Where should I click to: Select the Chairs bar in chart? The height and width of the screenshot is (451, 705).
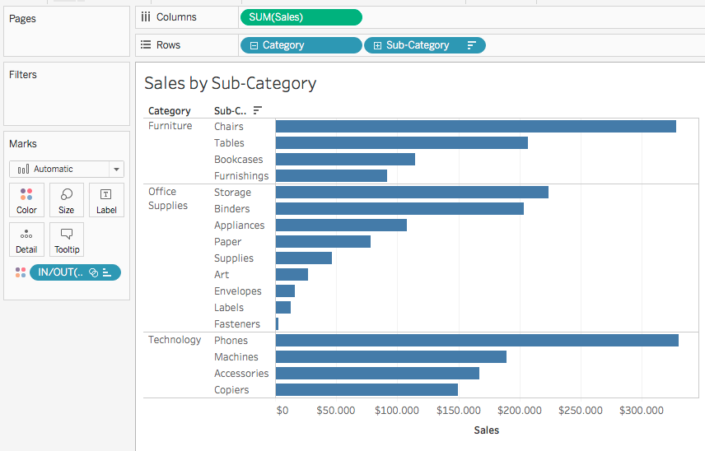coord(475,126)
